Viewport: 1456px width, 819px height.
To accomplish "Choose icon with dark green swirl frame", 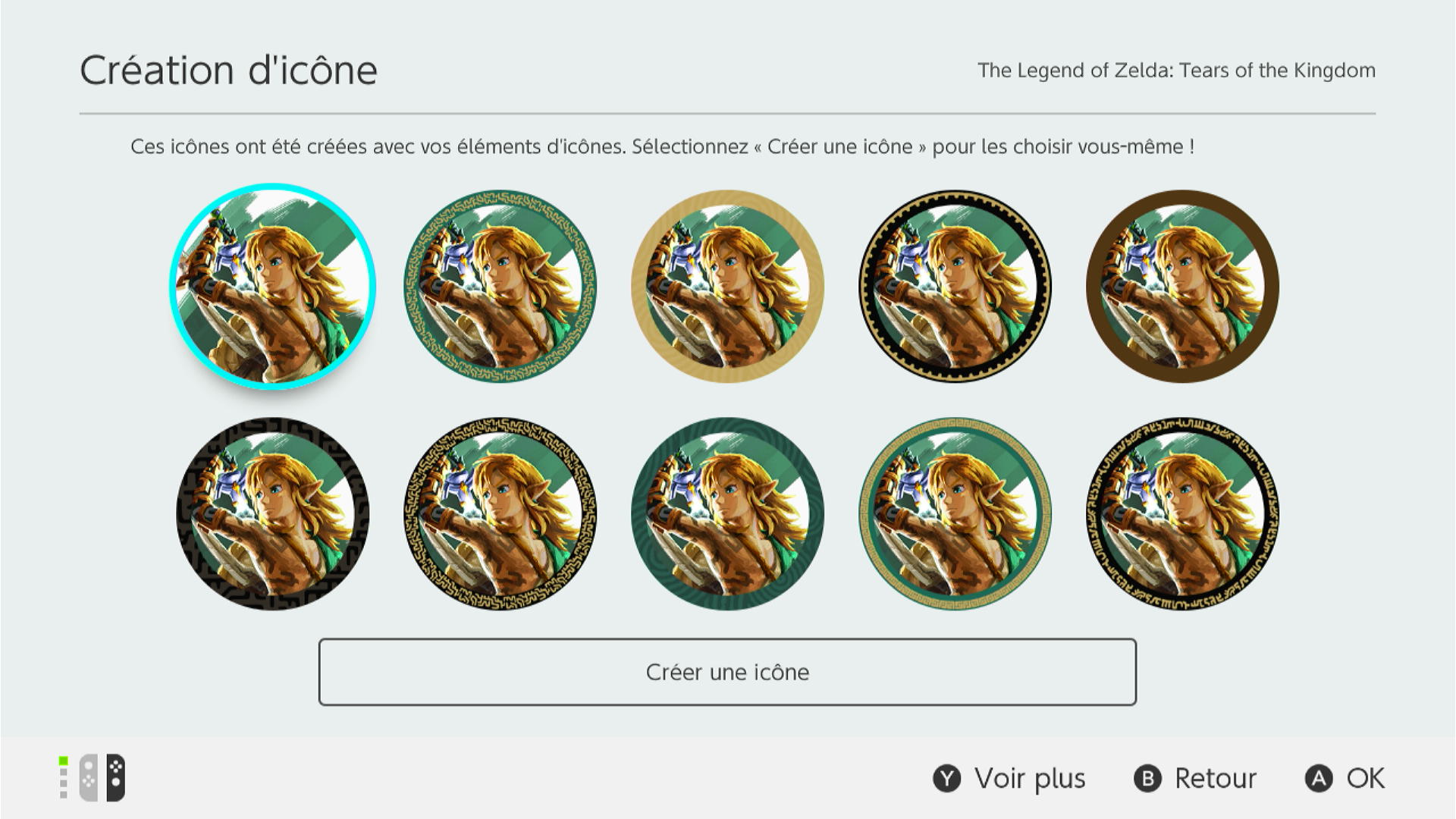I will (728, 514).
